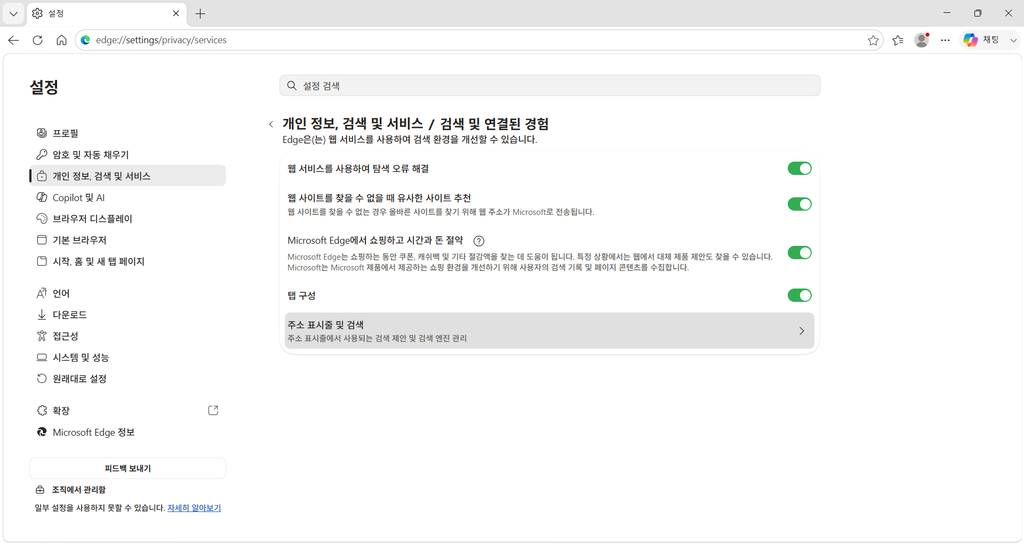
Task: Refresh the settings page
Action: click(x=38, y=40)
